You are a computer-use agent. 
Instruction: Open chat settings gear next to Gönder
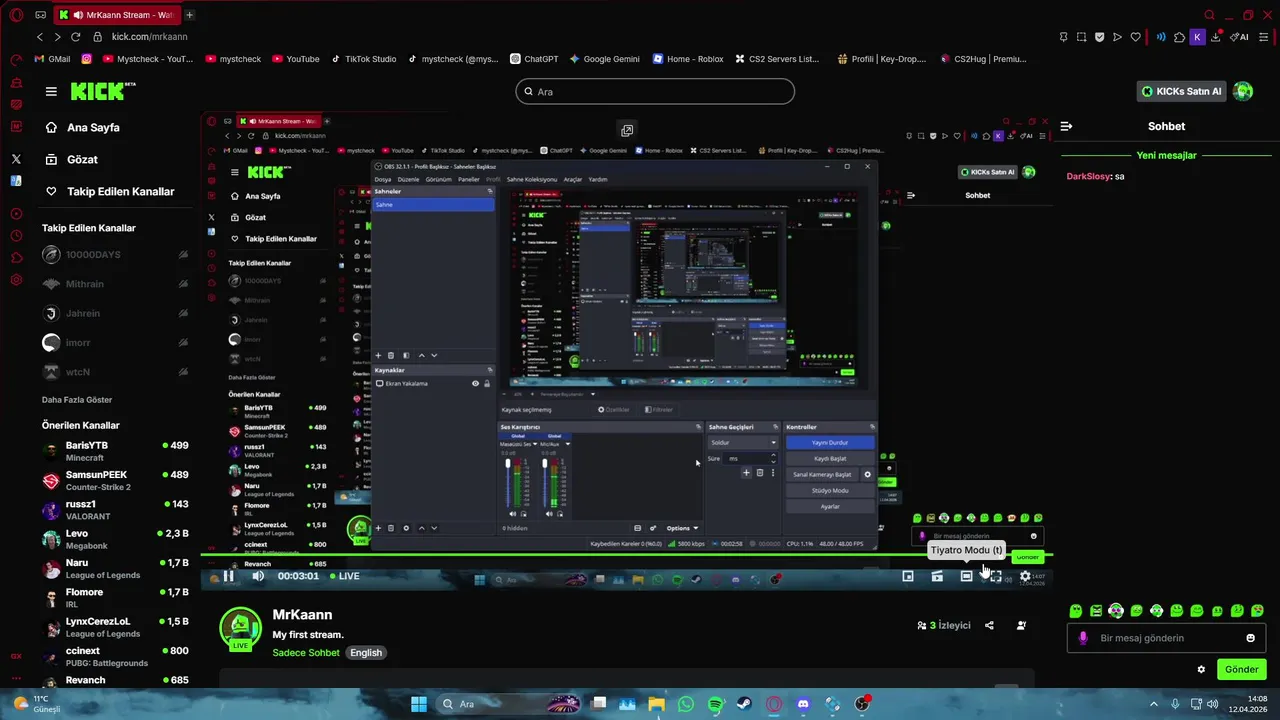pos(1201,669)
